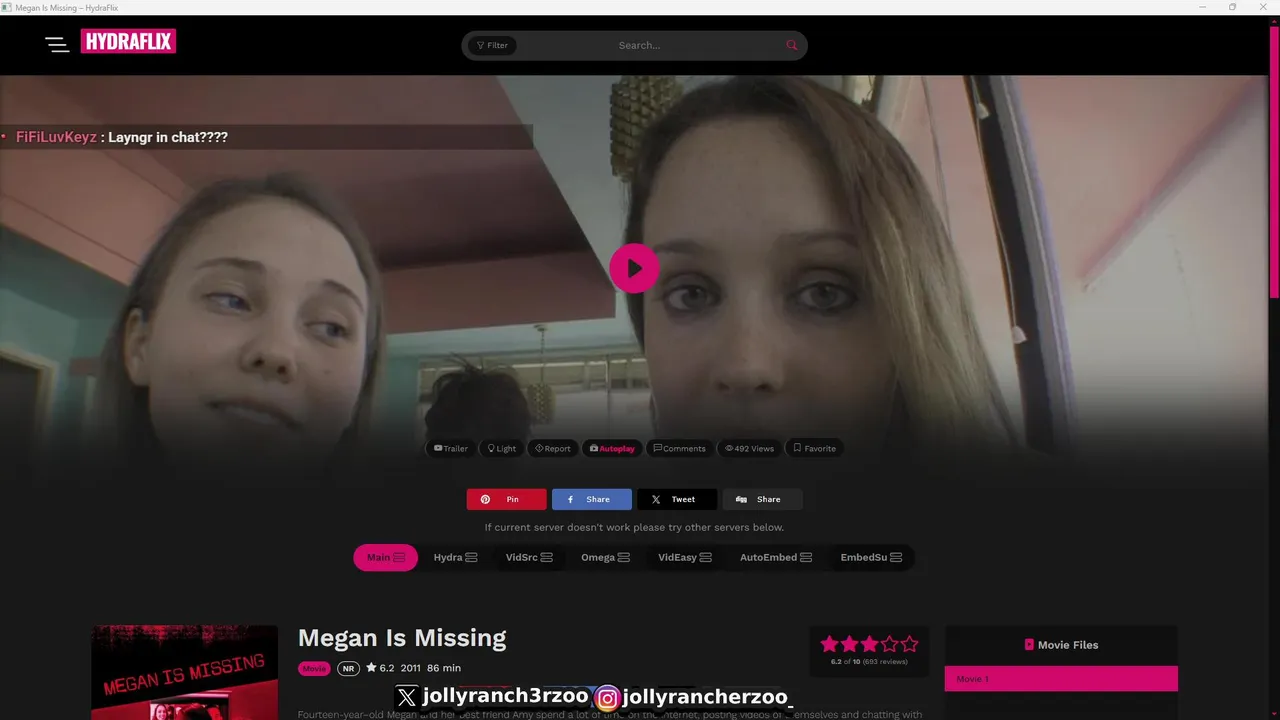1280x720 pixels.
Task: Toggle the Light mode for player
Action: 502,448
